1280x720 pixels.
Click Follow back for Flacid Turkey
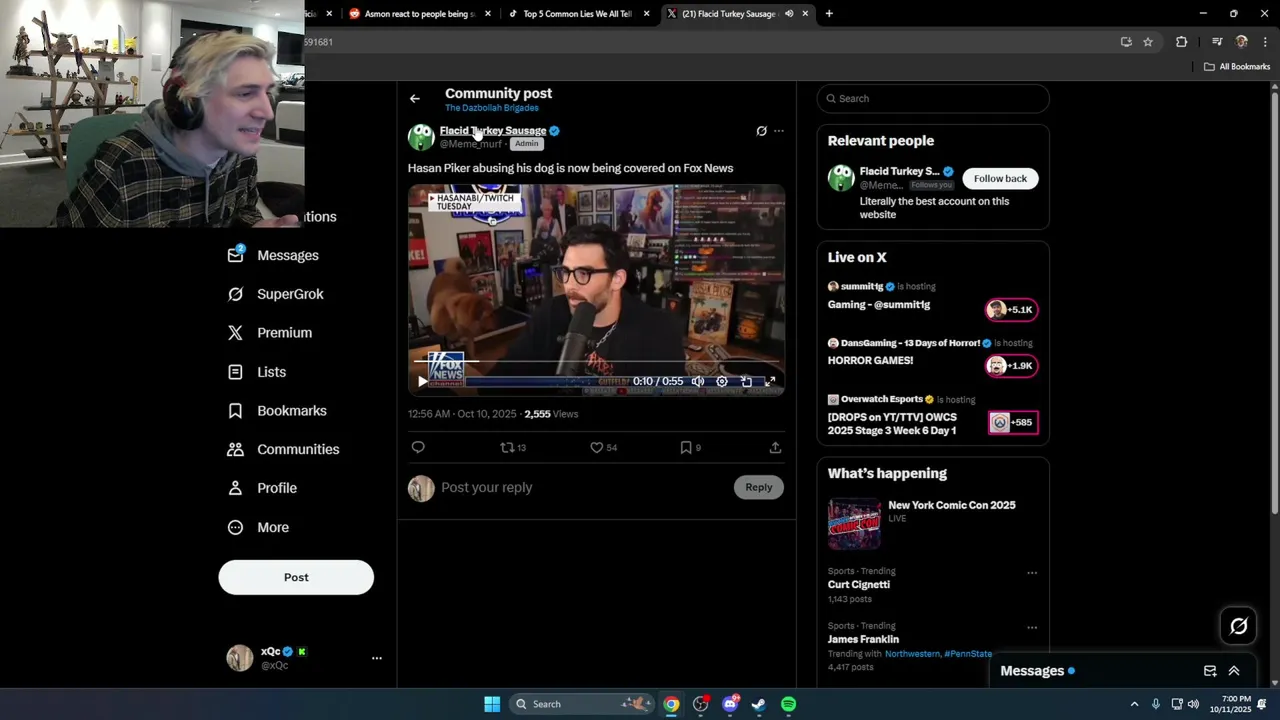point(1000,178)
